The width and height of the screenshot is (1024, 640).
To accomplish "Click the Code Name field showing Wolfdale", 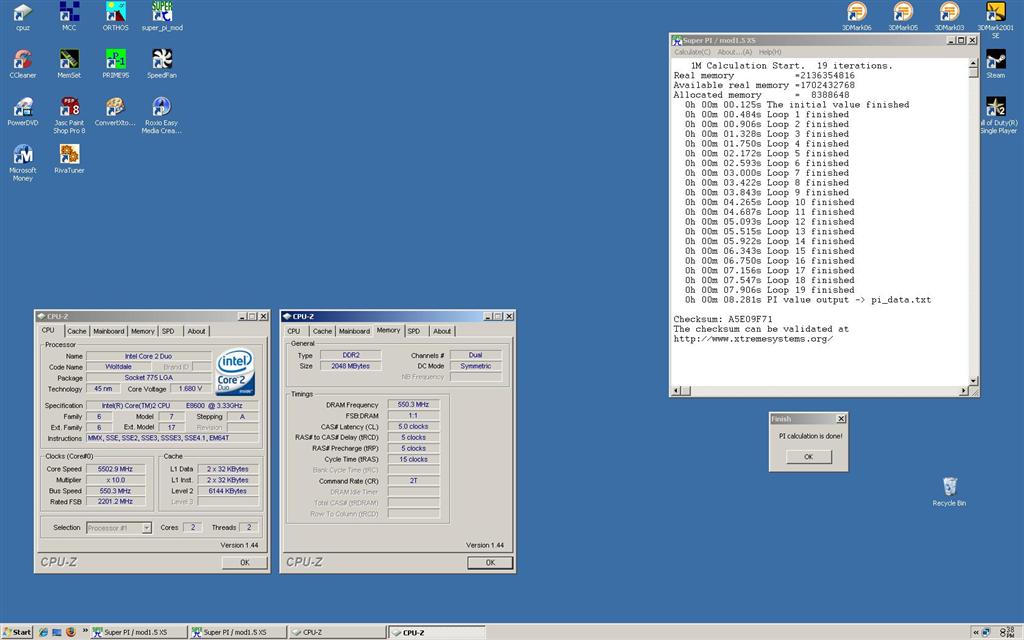I will tap(118, 367).
